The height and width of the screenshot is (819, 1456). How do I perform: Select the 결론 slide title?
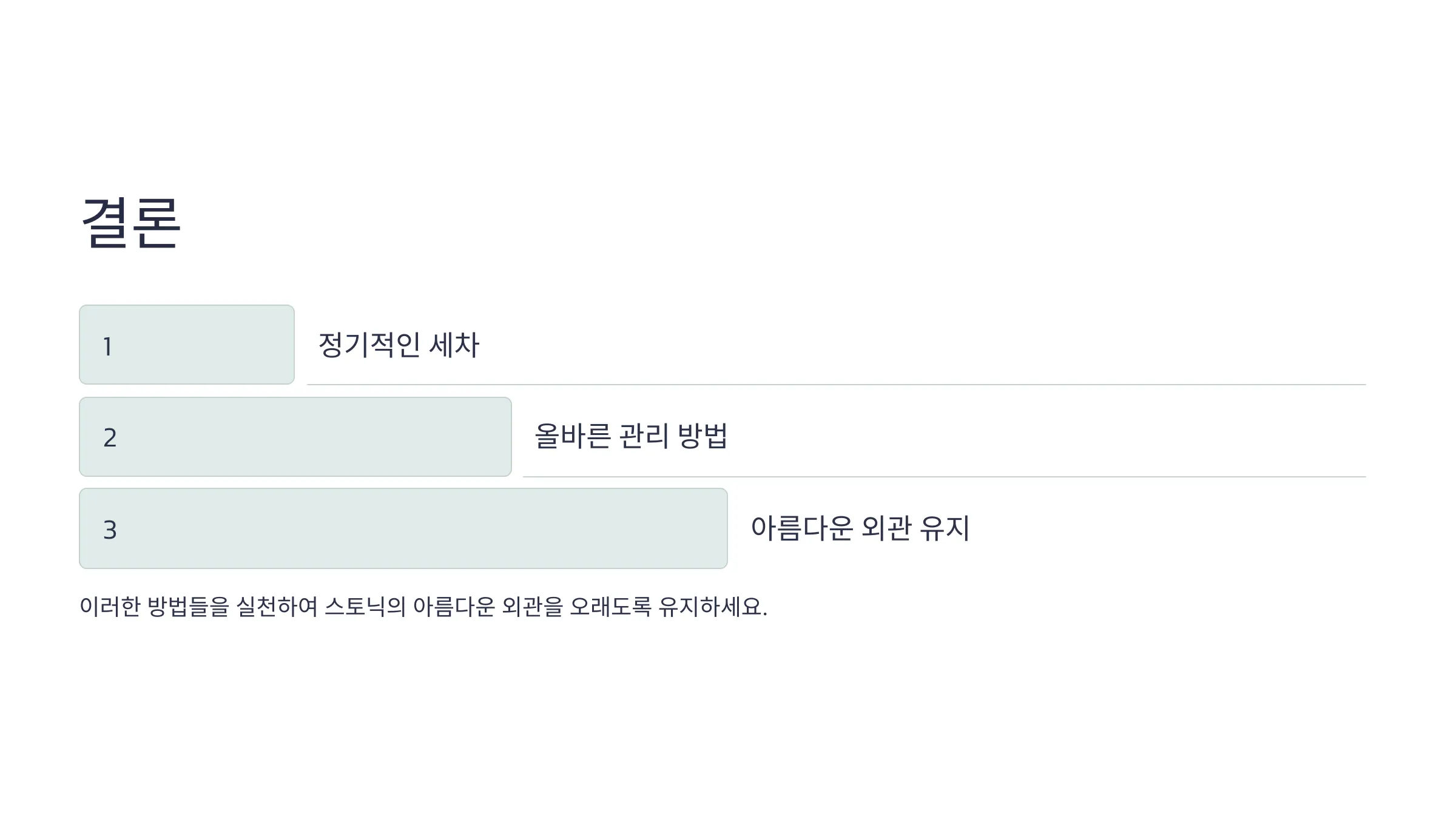click(131, 223)
